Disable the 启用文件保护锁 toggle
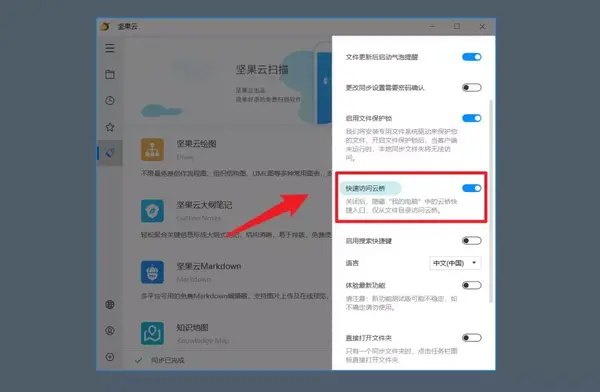 pyautogui.click(x=471, y=118)
